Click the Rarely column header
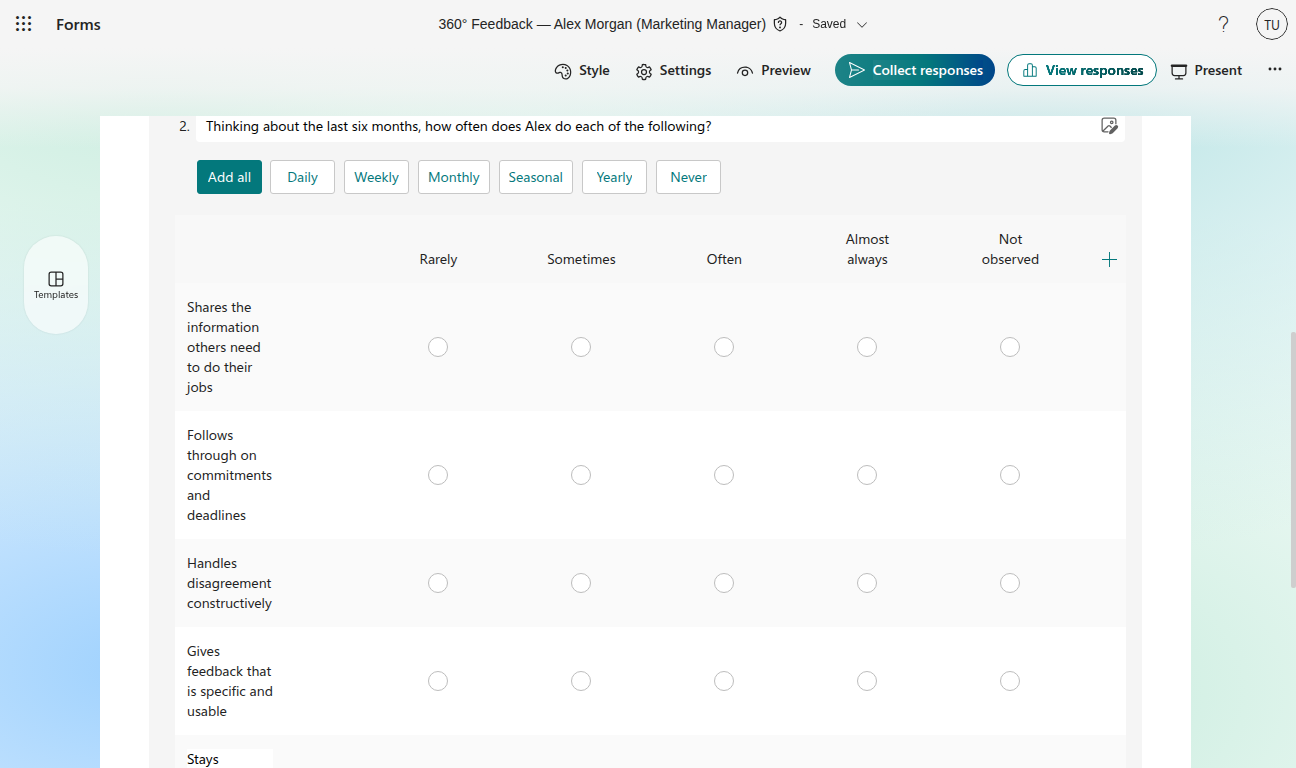1296x768 pixels. 438,260
